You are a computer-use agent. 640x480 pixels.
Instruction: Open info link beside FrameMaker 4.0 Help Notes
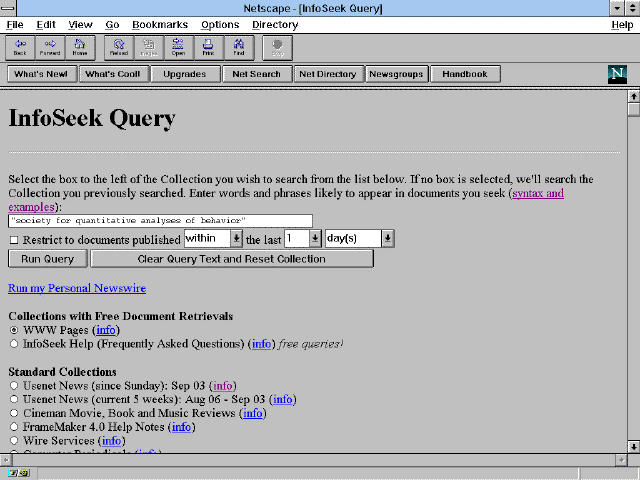[182, 427]
